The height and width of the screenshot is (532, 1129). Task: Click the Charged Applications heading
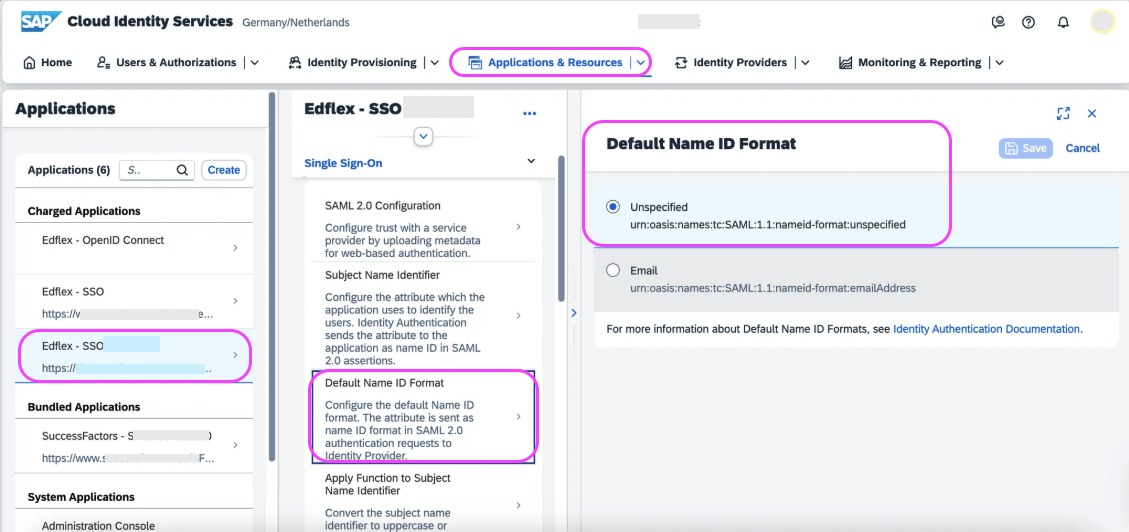coord(84,211)
